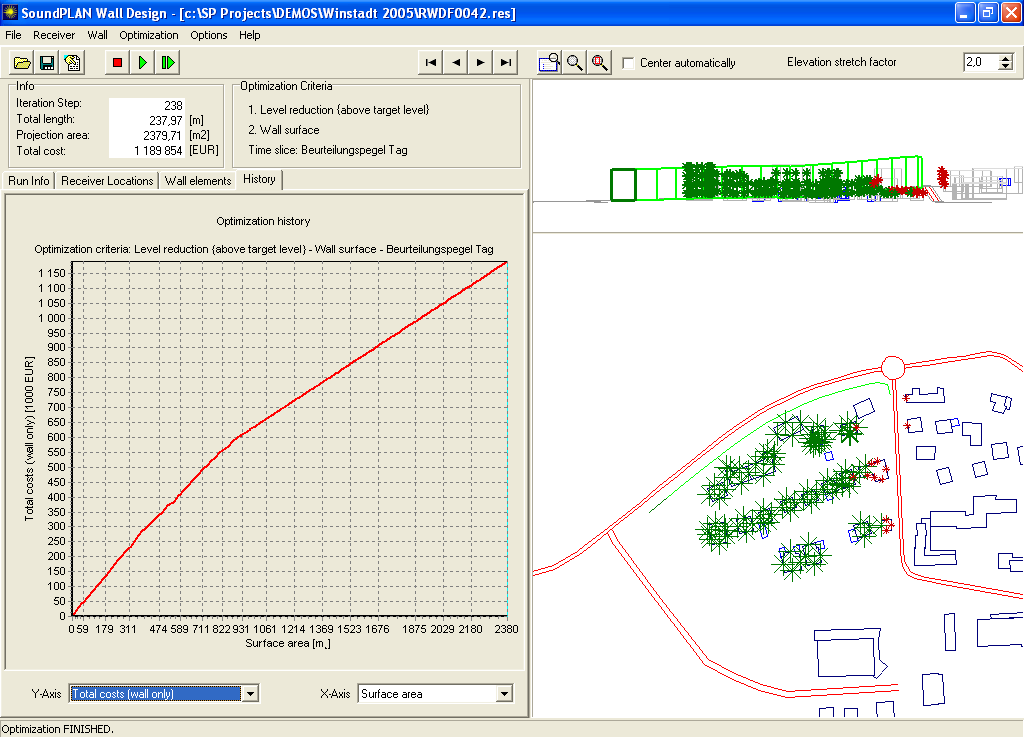This screenshot has width=1028, height=738.
Task: Stop optimization with the red square button
Action: click(117, 63)
